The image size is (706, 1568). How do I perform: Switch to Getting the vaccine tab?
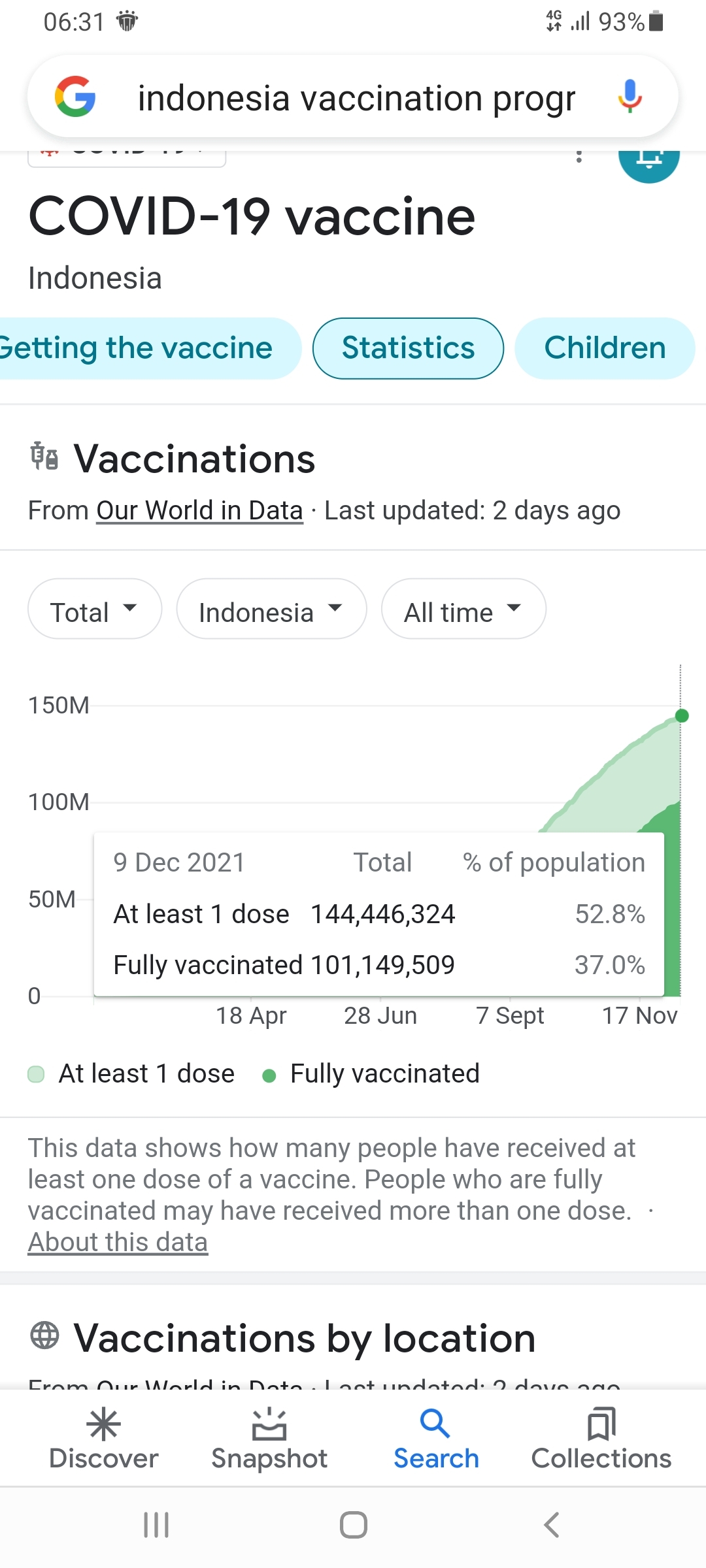[x=137, y=348]
